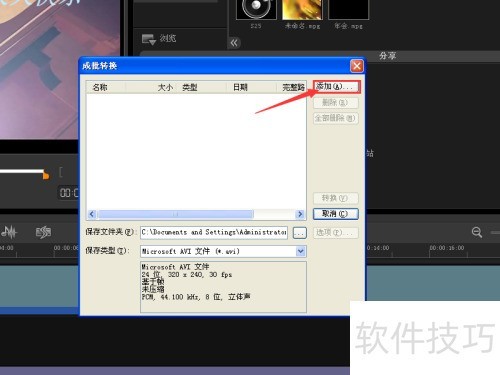The height and width of the screenshot is (375, 500).
Task: Select the 未命名.mpg video thumbnail
Action: point(302,9)
